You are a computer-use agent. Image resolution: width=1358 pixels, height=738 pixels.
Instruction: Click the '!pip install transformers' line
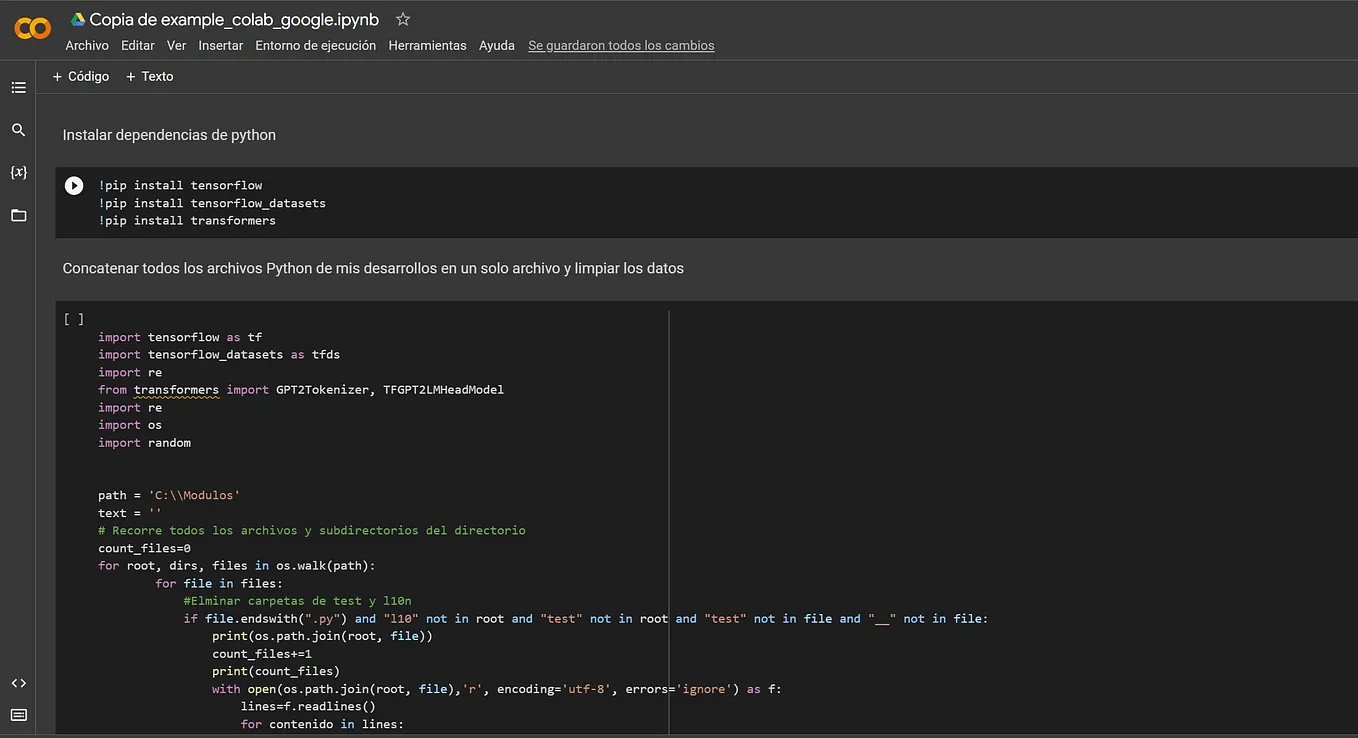pos(187,220)
